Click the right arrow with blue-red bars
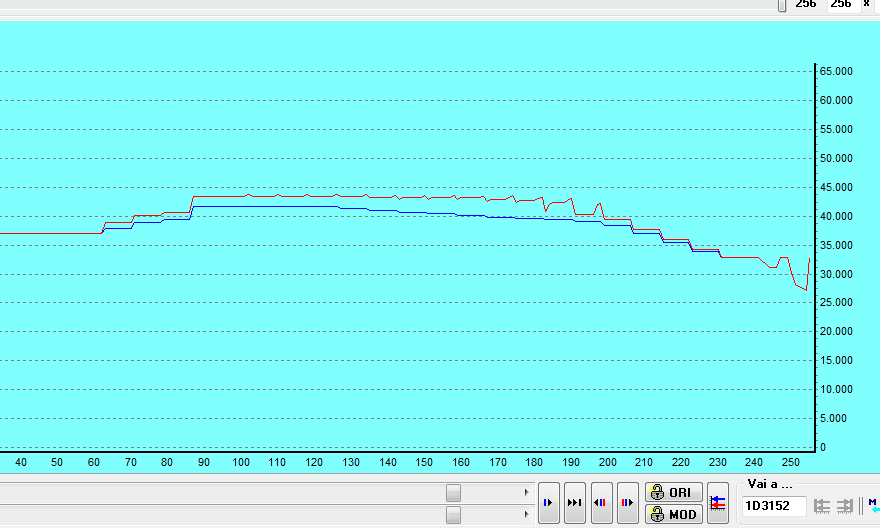Image resolution: width=880 pixels, height=528 pixels. tap(626, 503)
